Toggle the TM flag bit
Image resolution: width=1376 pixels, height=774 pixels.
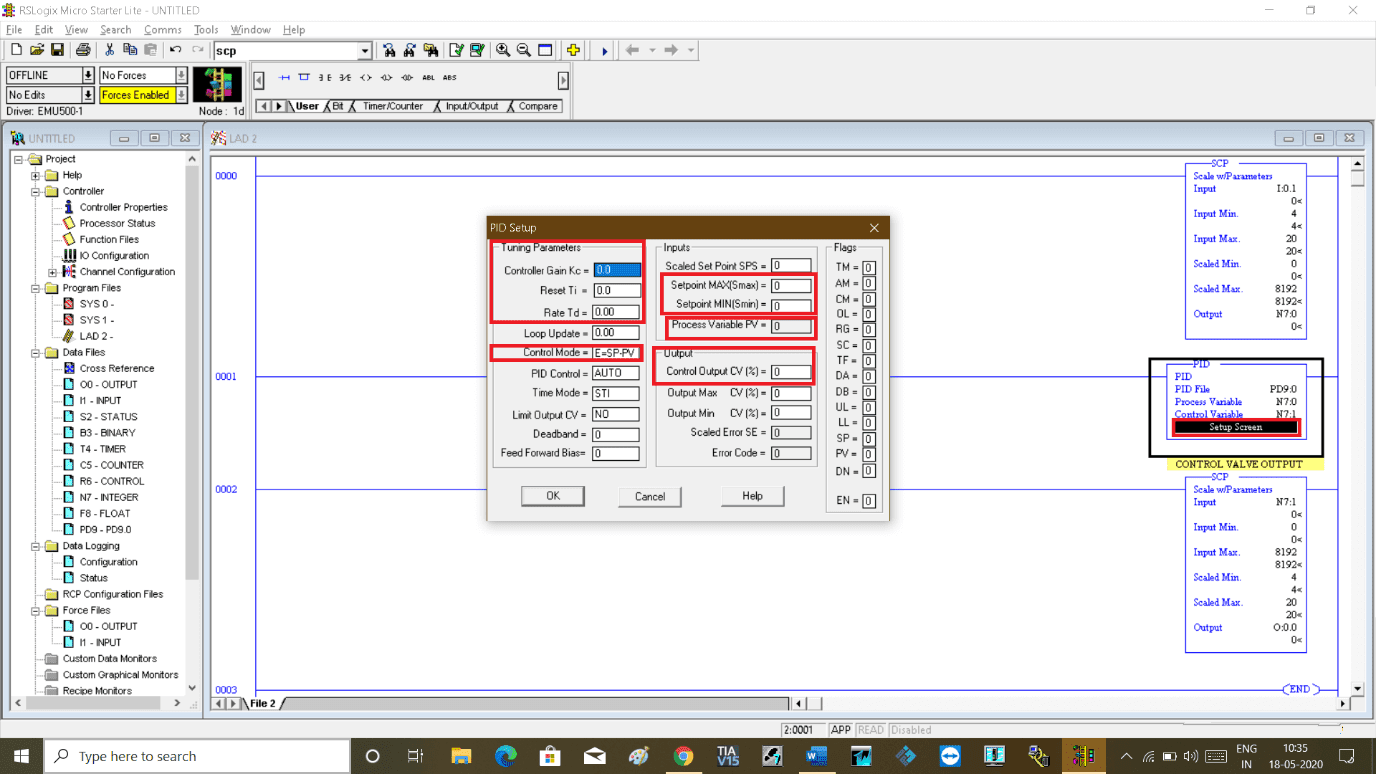tap(869, 268)
